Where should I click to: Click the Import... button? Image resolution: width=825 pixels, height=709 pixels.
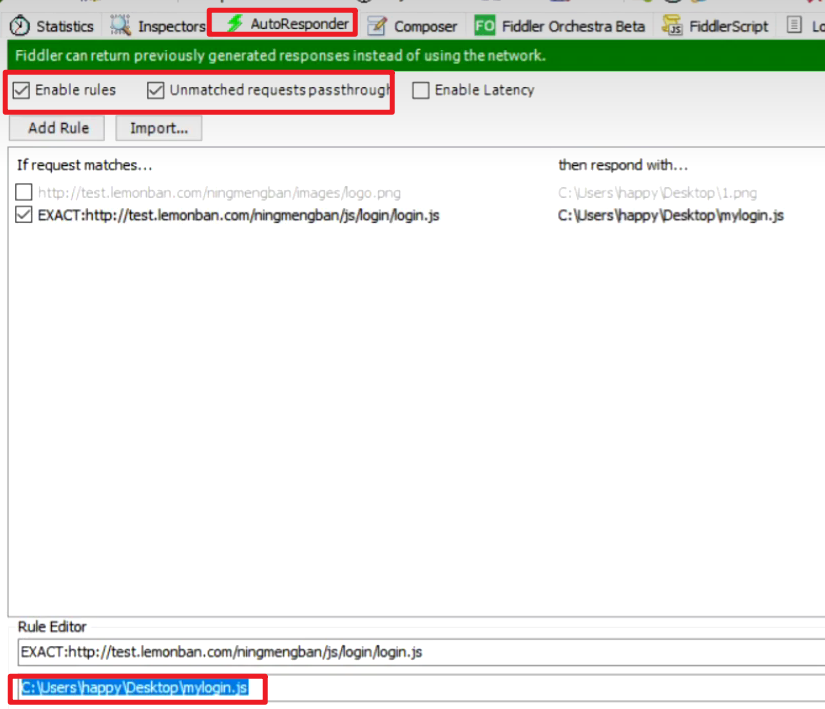(159, 128)
